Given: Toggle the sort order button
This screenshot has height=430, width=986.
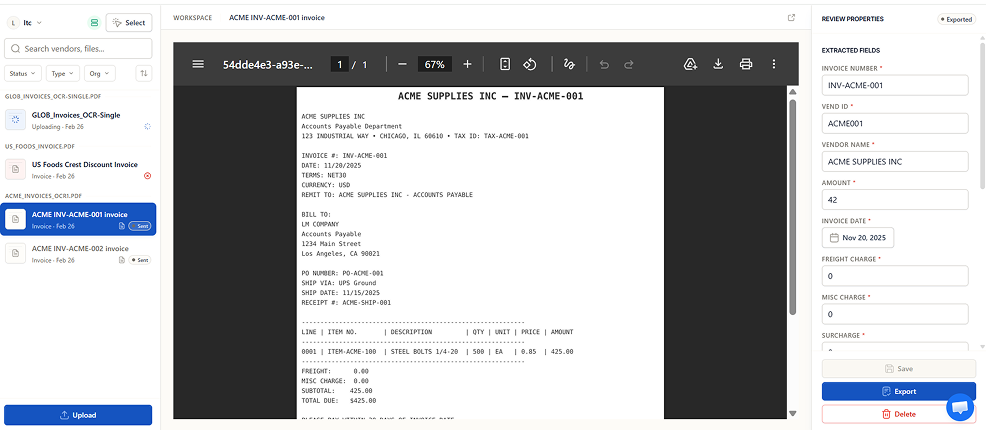Looking at the screenshot, I should 143,73.
